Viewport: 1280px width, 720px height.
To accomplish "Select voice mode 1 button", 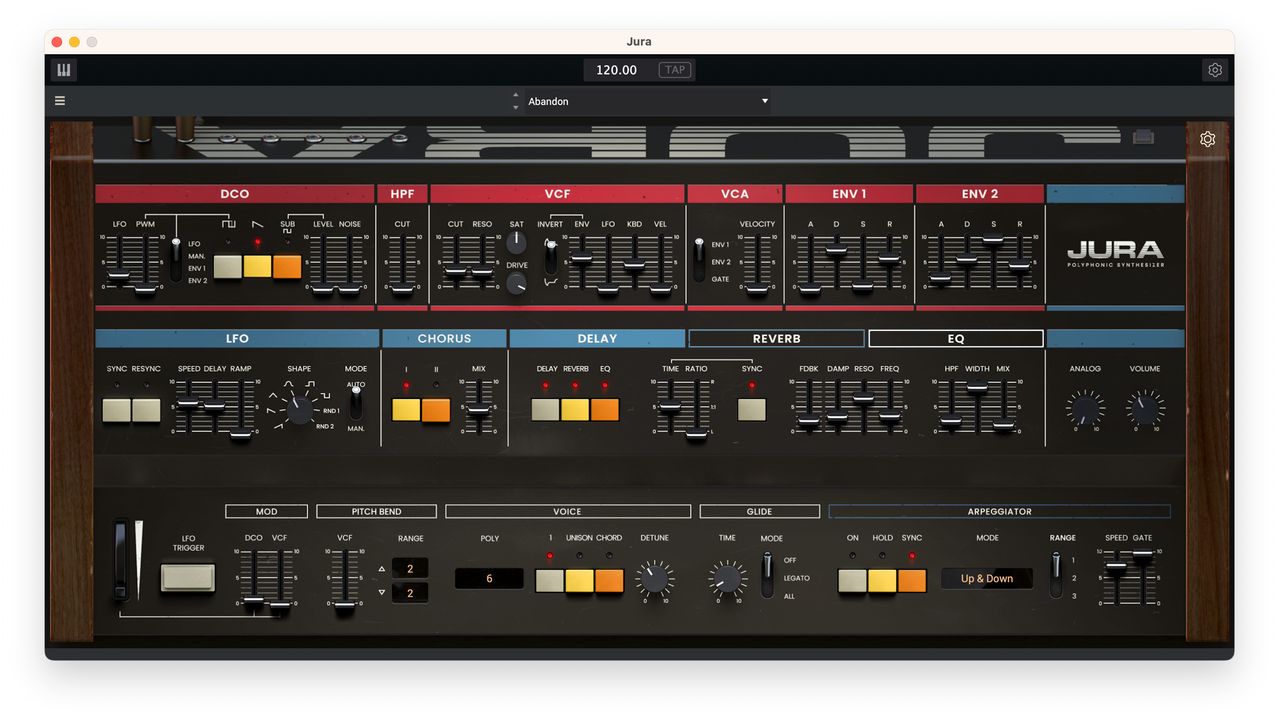I will 550,581.
